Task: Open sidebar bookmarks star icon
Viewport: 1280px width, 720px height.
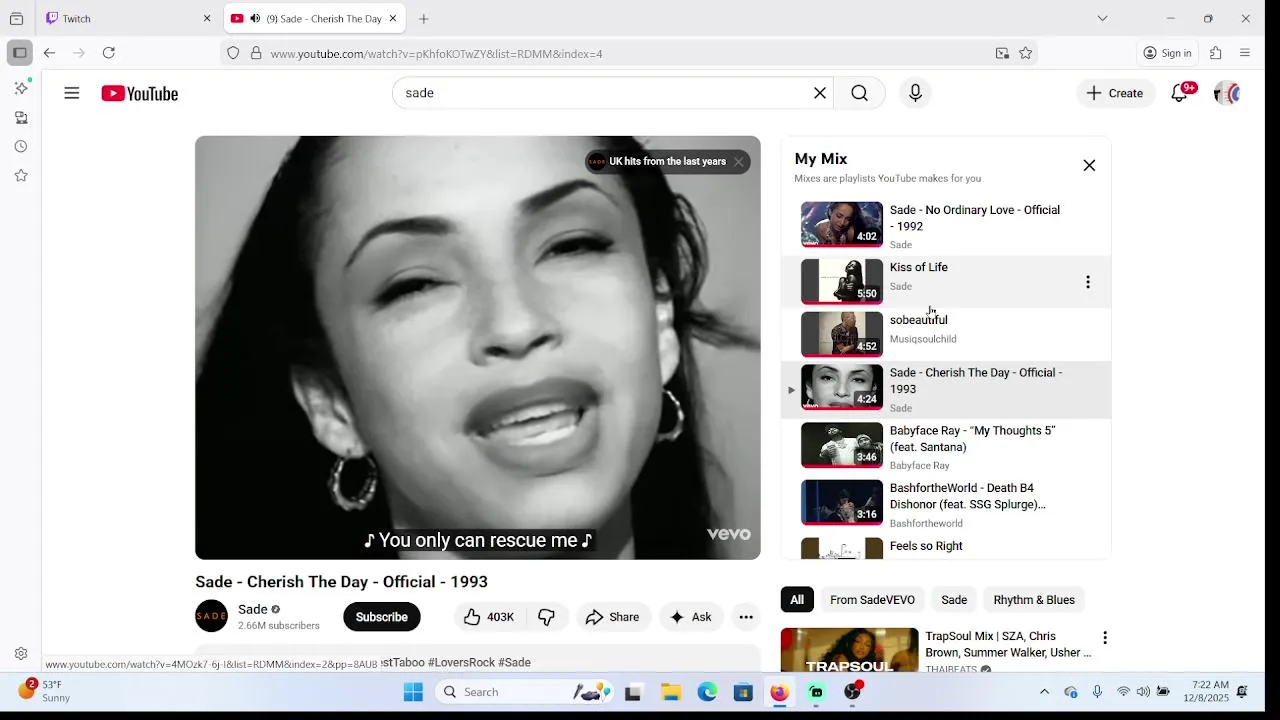Action: coord(21,175)
